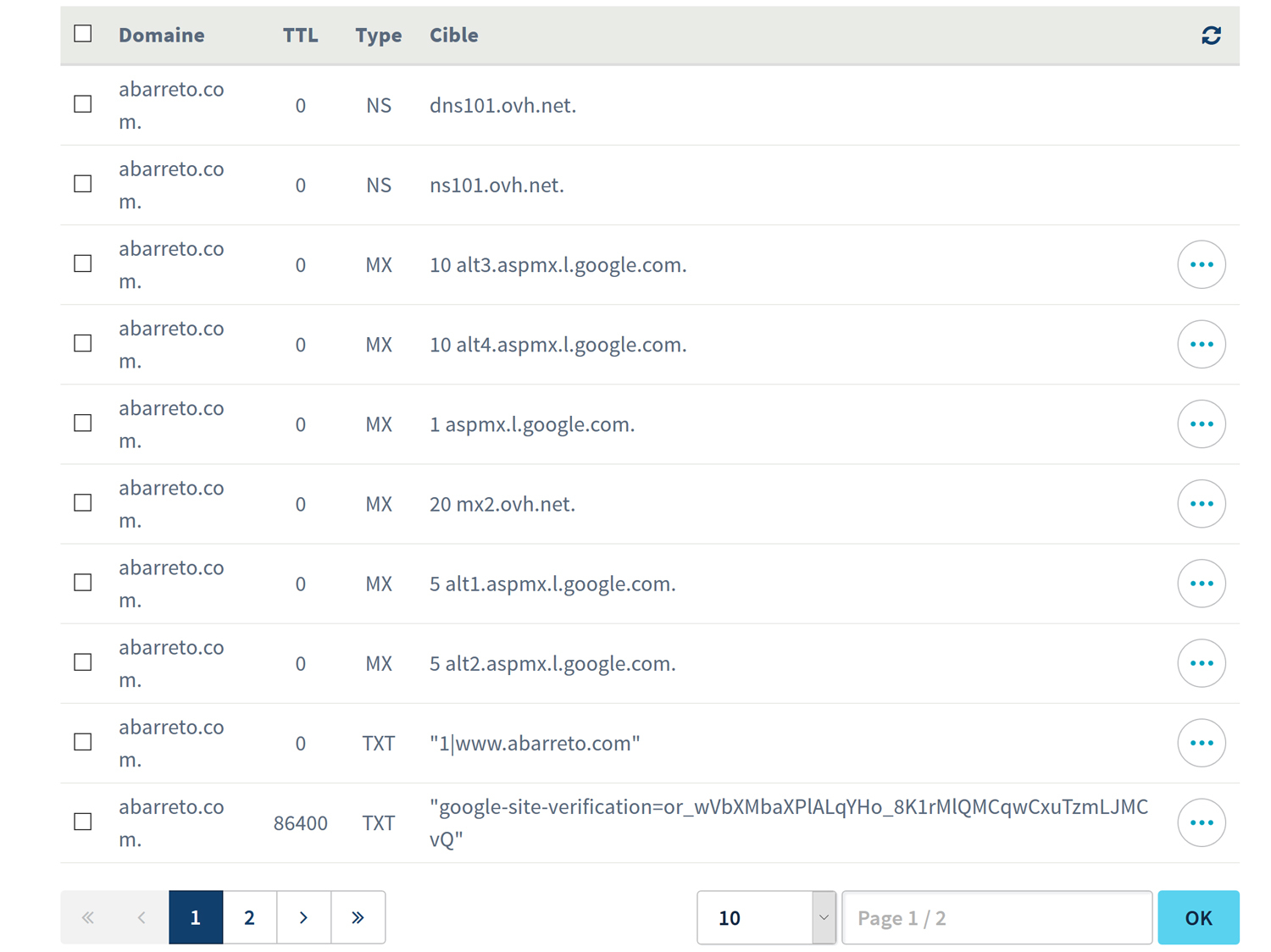Open actions menu for 1 aspmx.l.google.com record
This screenshot has width=1271, height=952.
[1201, 423]
